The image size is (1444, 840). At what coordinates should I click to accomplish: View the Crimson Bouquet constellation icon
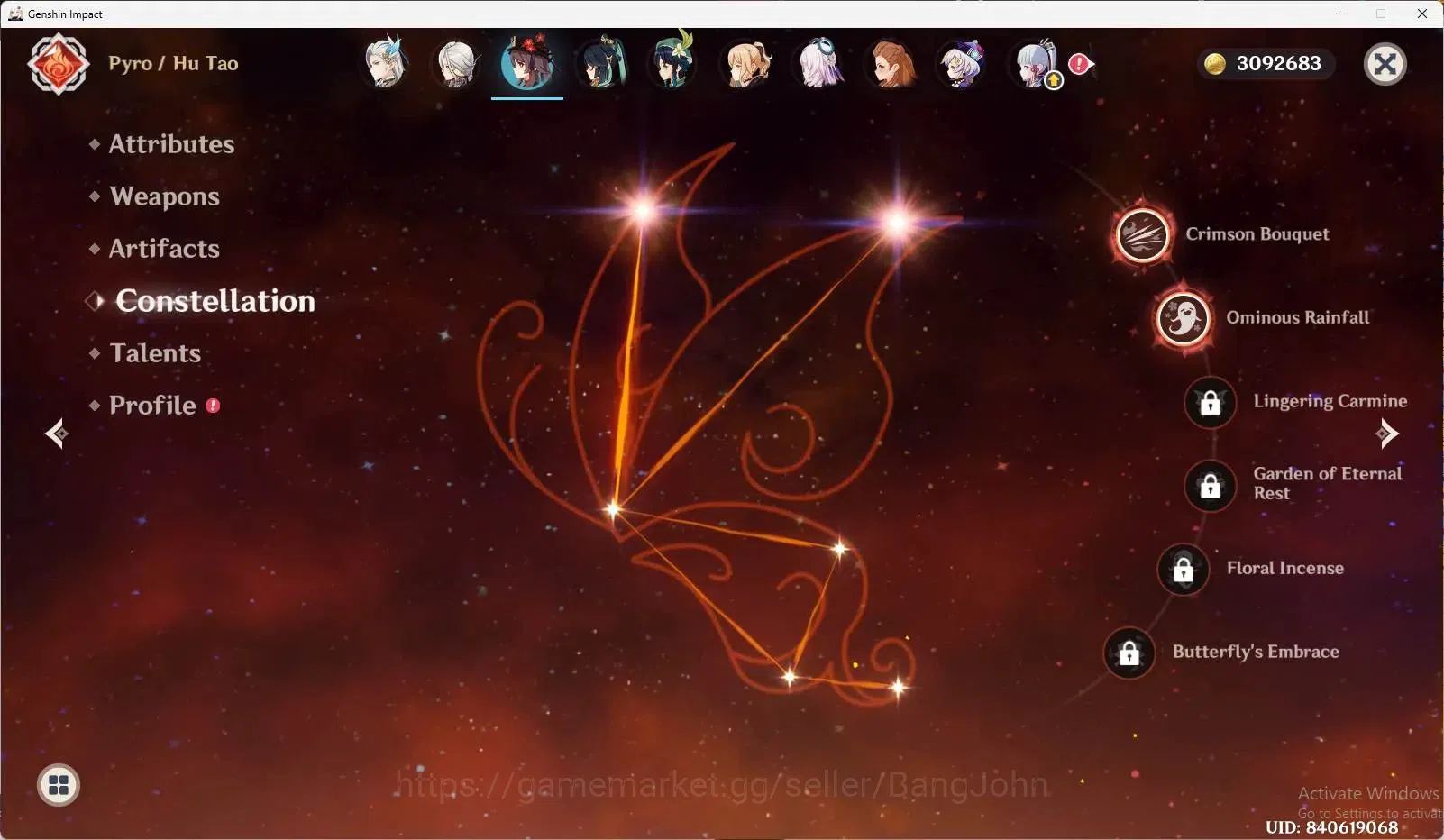pyautogui.click(x=1142, y=235)
